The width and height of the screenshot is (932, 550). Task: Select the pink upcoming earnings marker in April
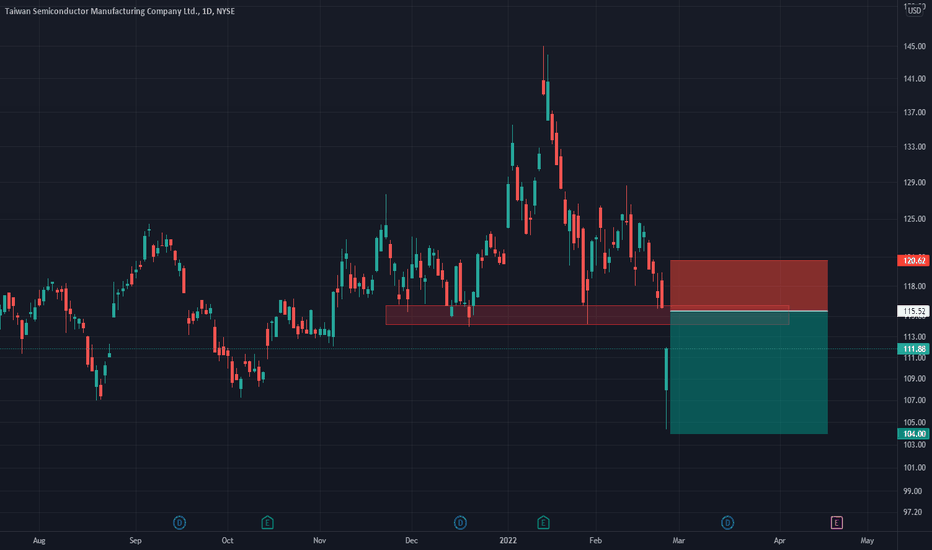[x=836, y=523]
